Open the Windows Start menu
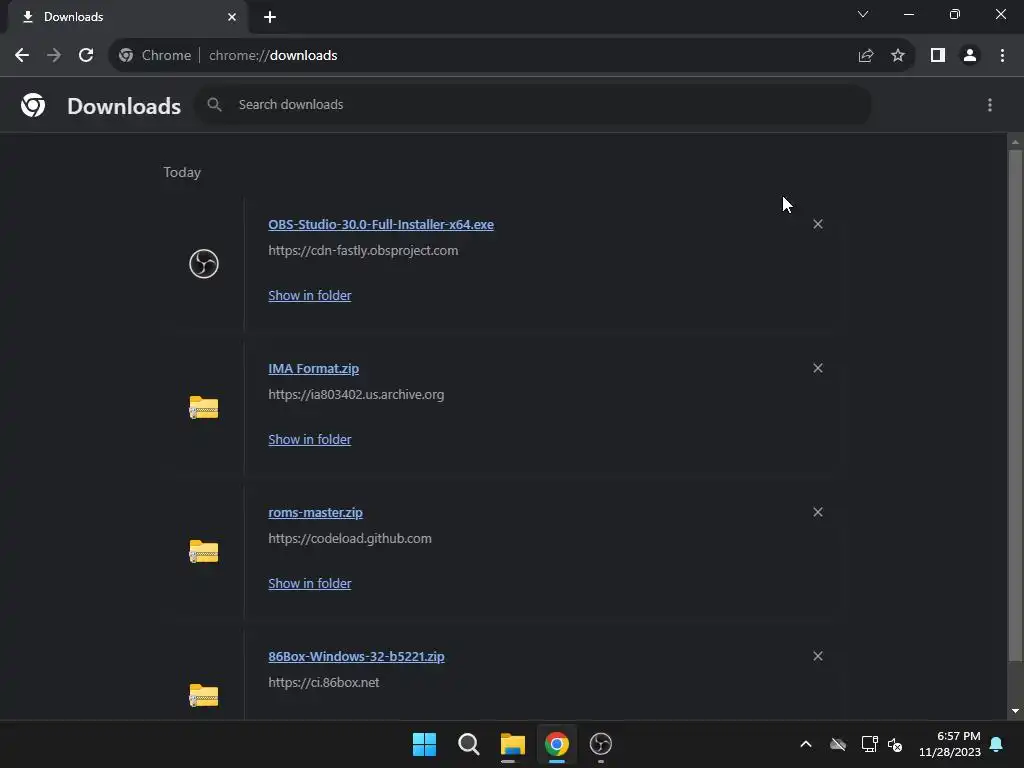The width and height of the screenshot is (1024, 768). (424, 744)
